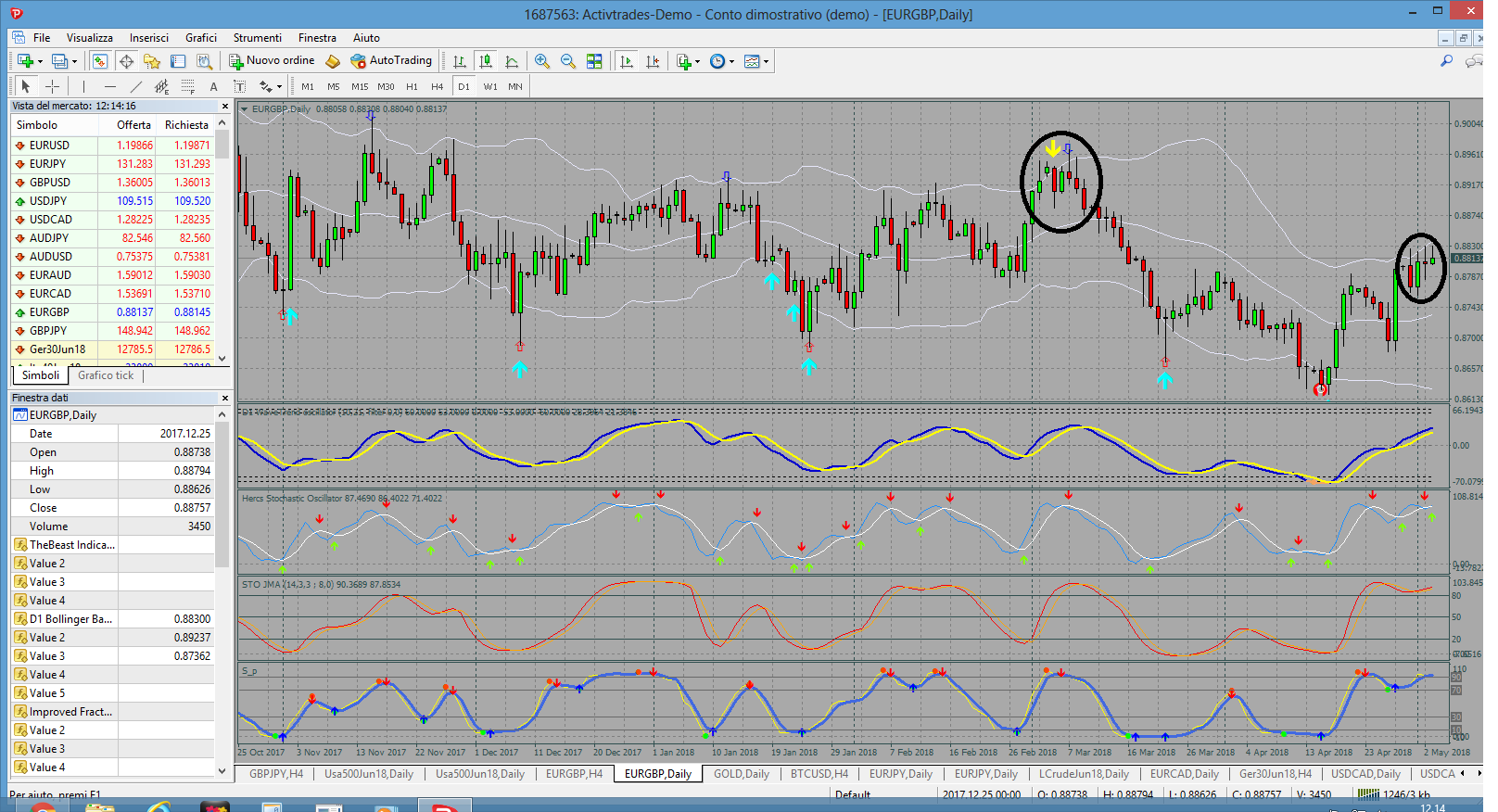Toggle the AutoTrading button

pos(392,60)
